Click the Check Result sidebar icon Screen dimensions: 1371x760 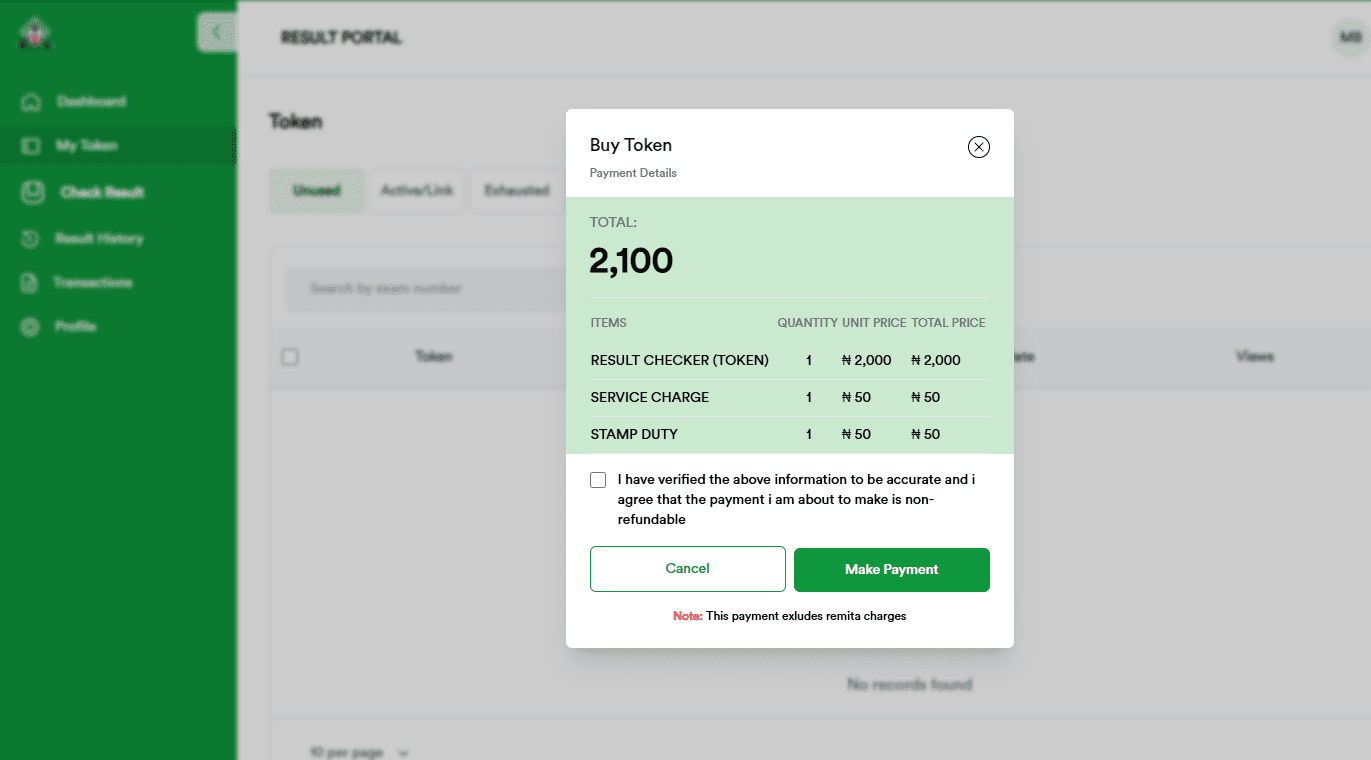coord(33,192)
